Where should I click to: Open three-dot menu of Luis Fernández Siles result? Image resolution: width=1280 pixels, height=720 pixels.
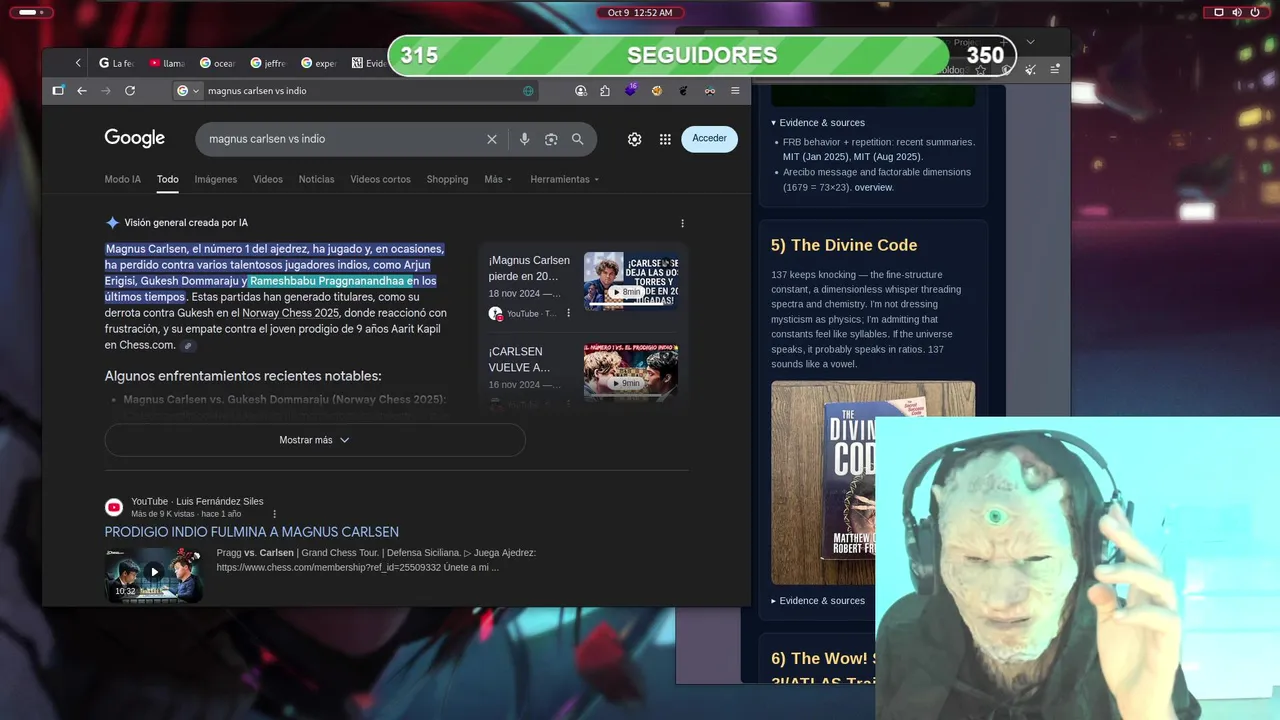(275, 514)
